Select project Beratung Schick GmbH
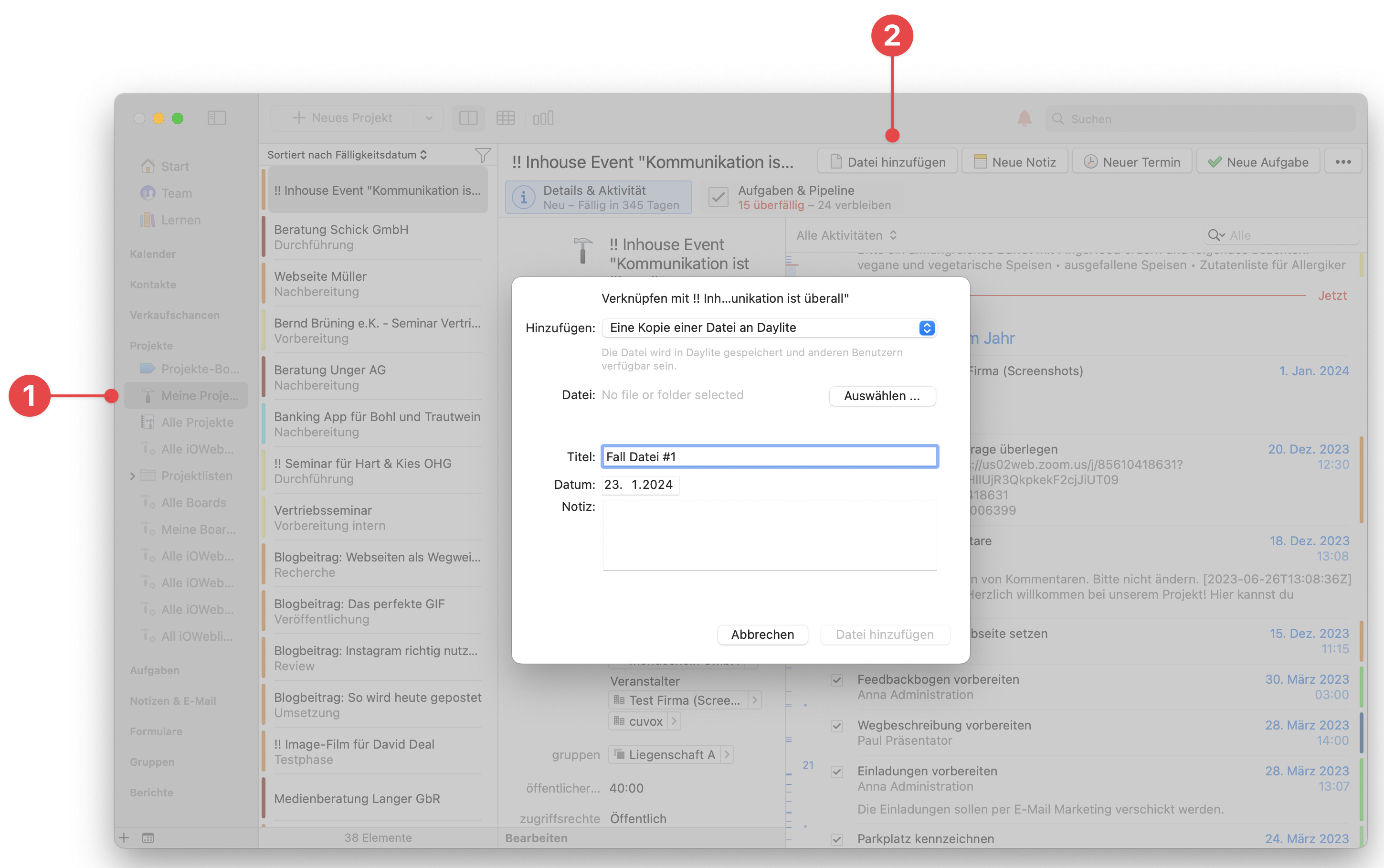This screenshot has height=868, width=1384. (x=378, y=237)
